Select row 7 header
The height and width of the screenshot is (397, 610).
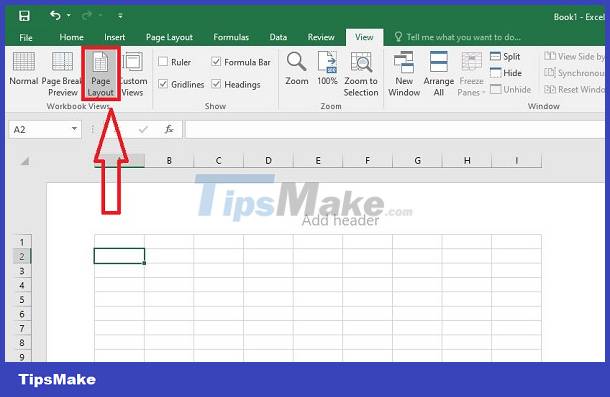click(x=22, y=328)
